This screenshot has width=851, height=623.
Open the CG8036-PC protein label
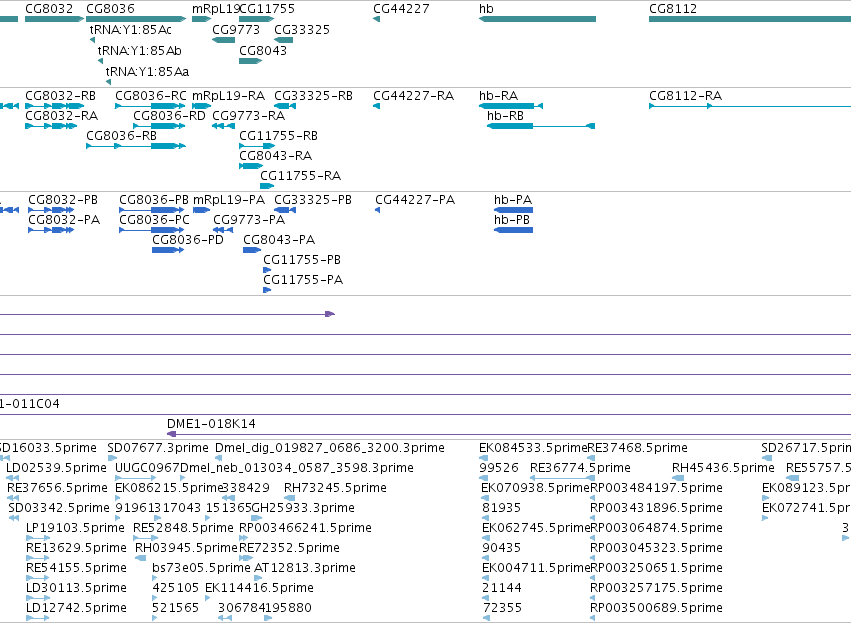tap(155, 220)
